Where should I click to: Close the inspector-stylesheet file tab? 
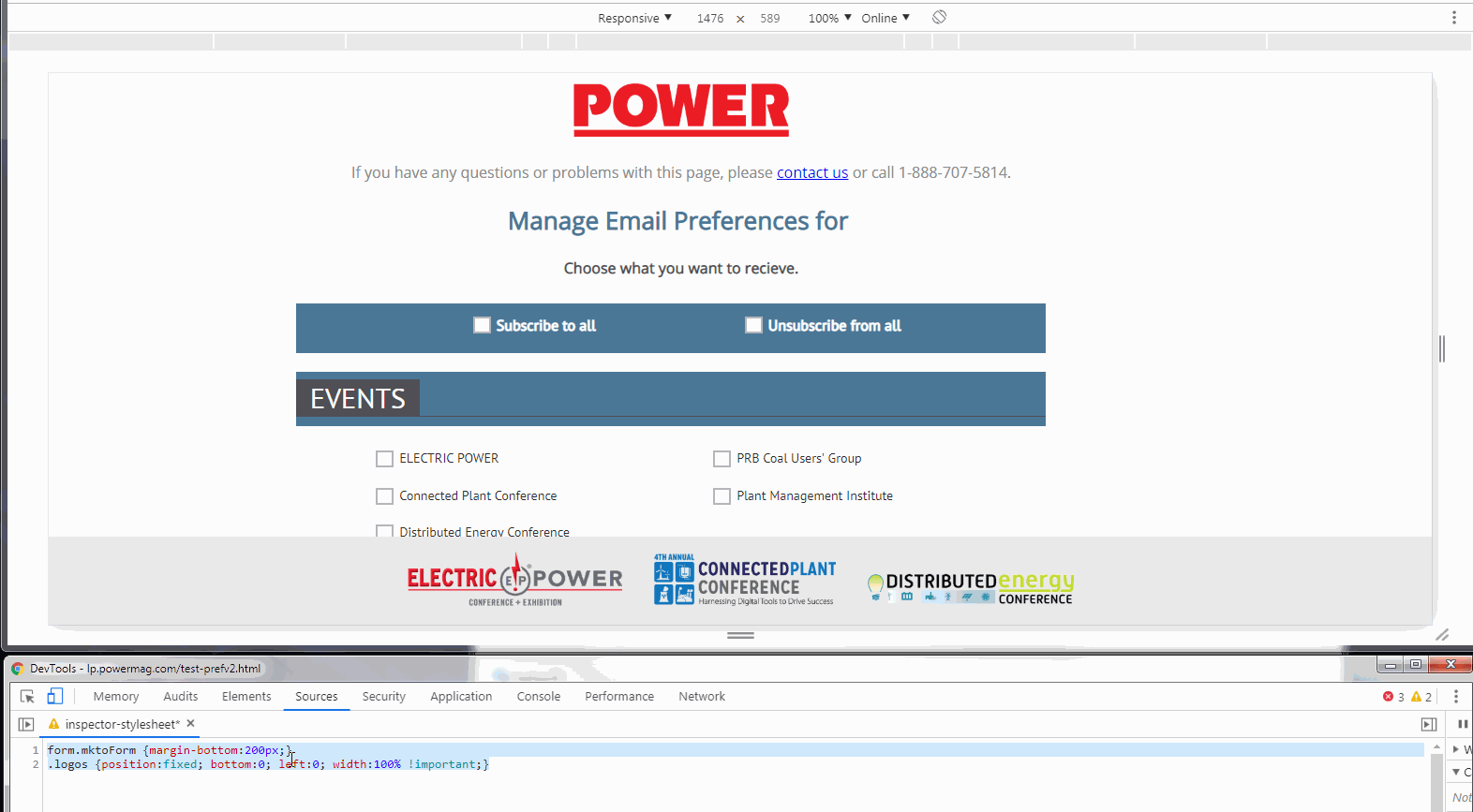190,723
